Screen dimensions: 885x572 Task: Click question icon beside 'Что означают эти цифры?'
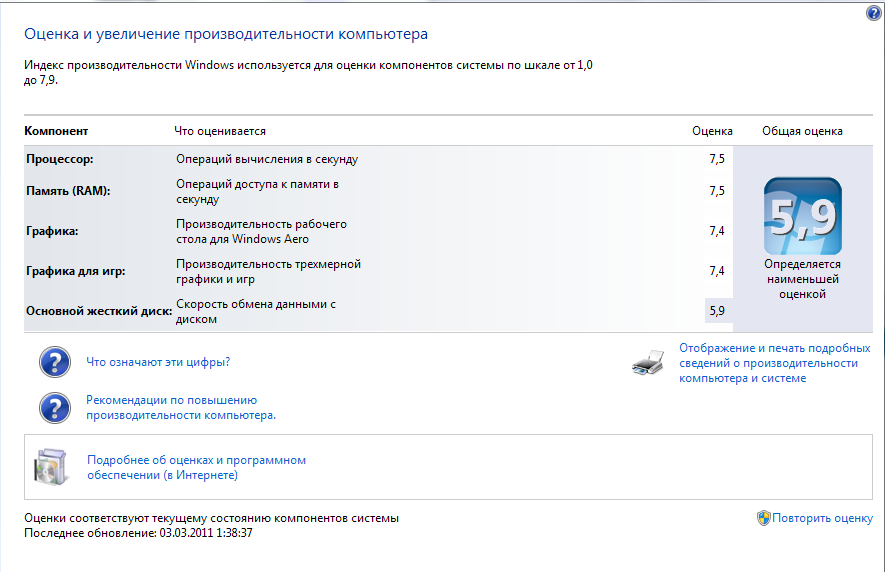[55, 362]
